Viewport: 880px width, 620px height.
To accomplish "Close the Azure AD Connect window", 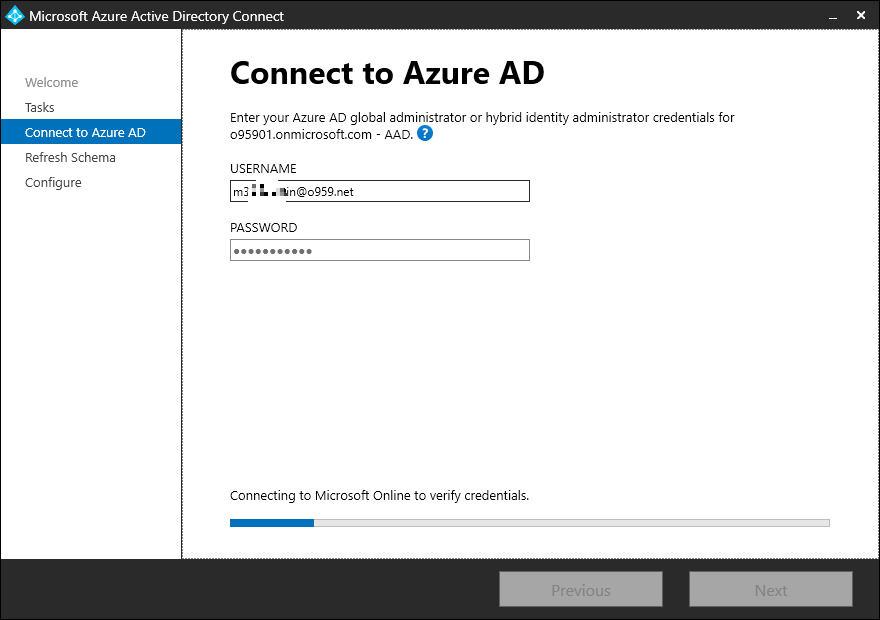I will (861, 16).
